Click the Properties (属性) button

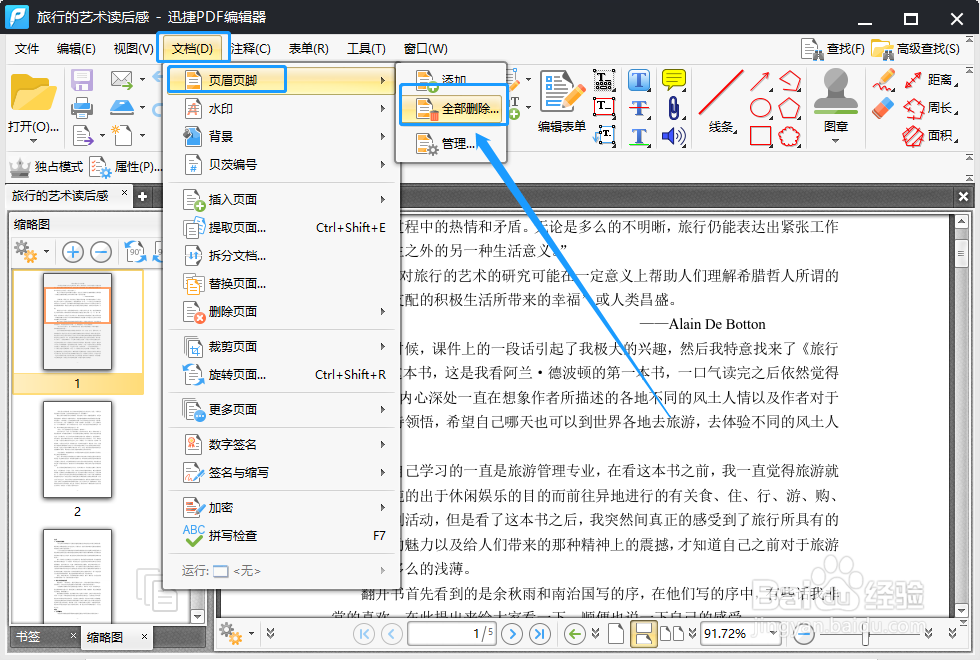(x=127, y=167)
